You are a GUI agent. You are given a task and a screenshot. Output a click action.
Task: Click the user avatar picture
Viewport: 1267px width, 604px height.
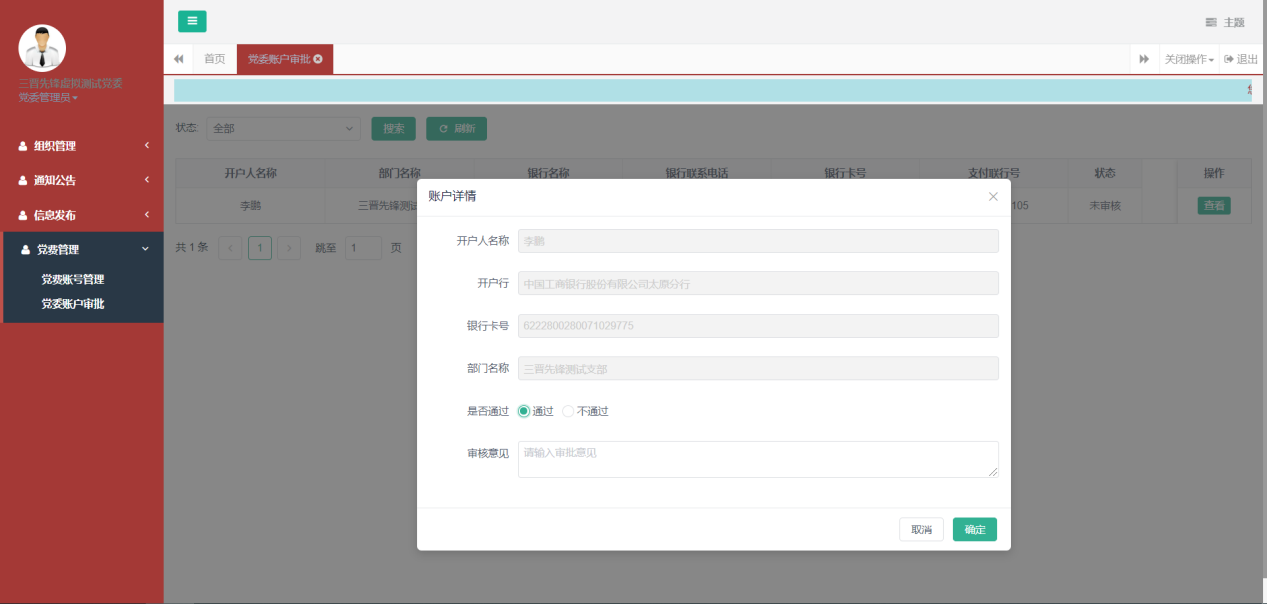coord(42,48)
